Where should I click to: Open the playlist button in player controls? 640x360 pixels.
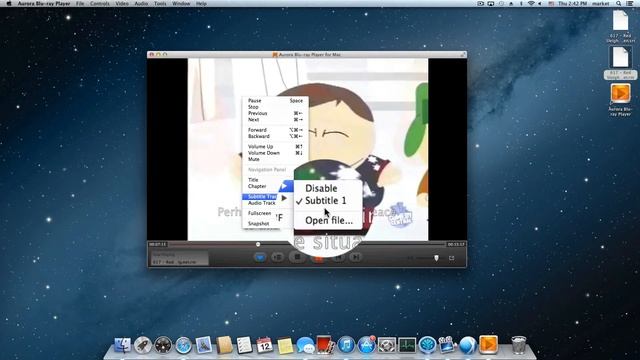tap(278, 257)
